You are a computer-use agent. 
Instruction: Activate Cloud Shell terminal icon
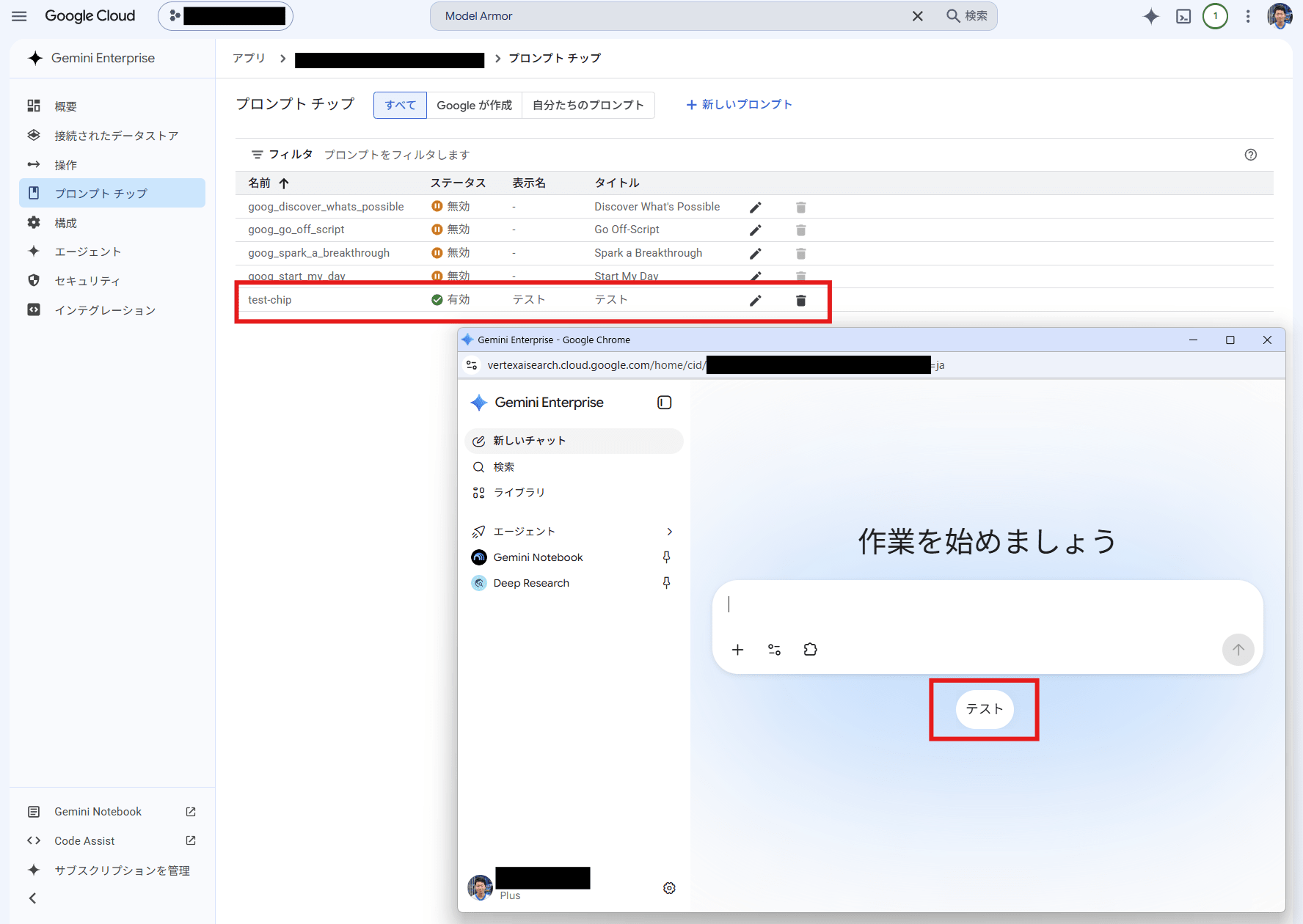(x=1183, y=16)
